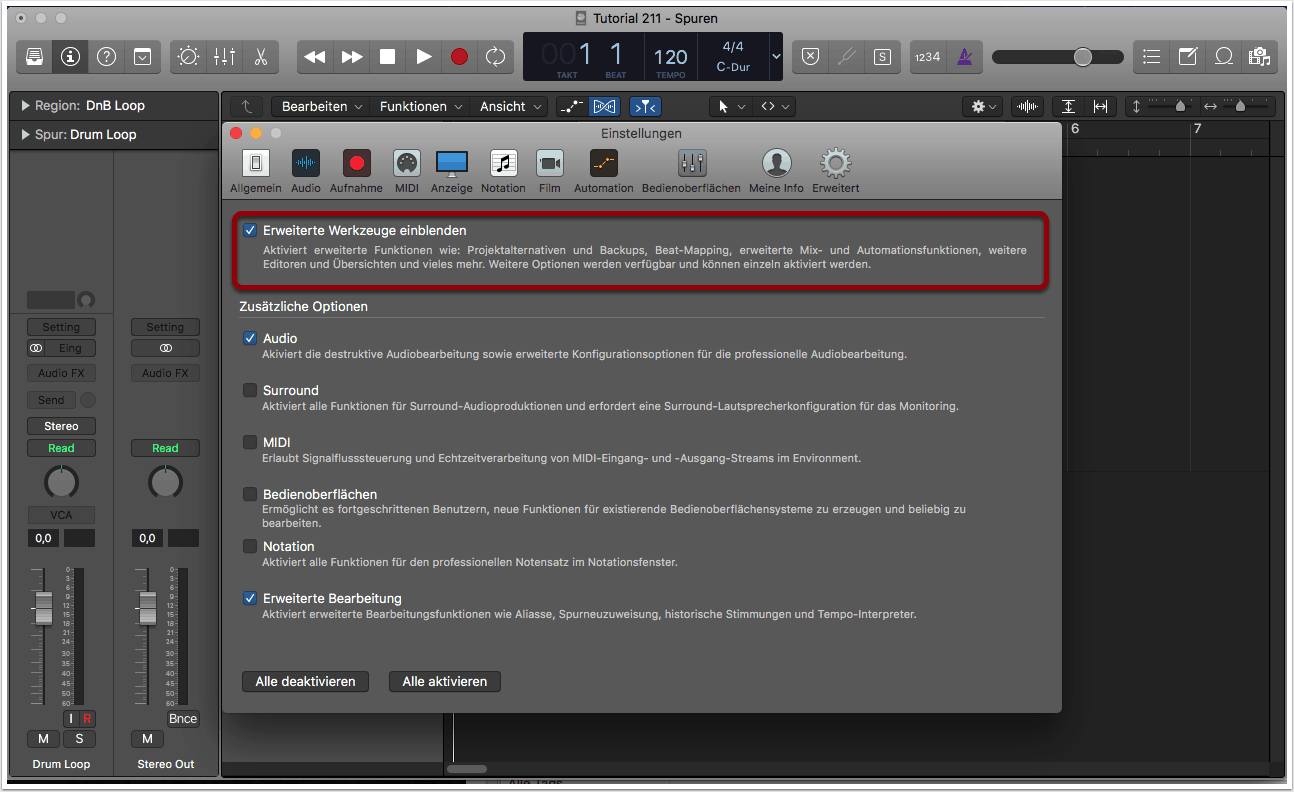Open the Bedienoberflächen preferences pane

click(x=691, y=171)
